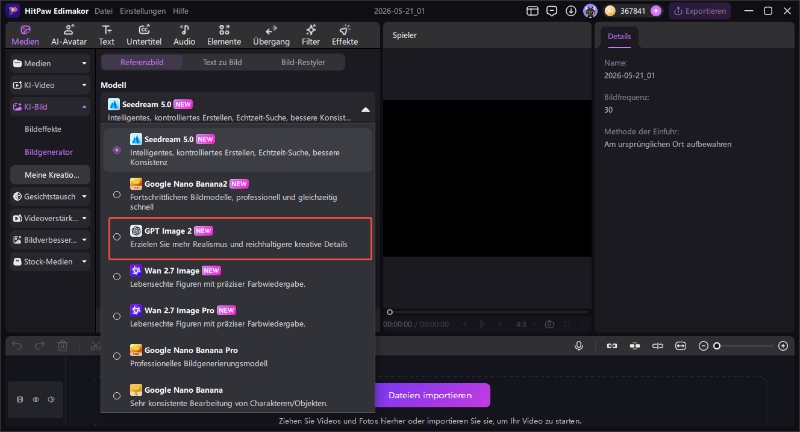Open the Übergang transitions tool
This screenshot has width=800, height=432.
pyautogui.click(x=271, y=35)
